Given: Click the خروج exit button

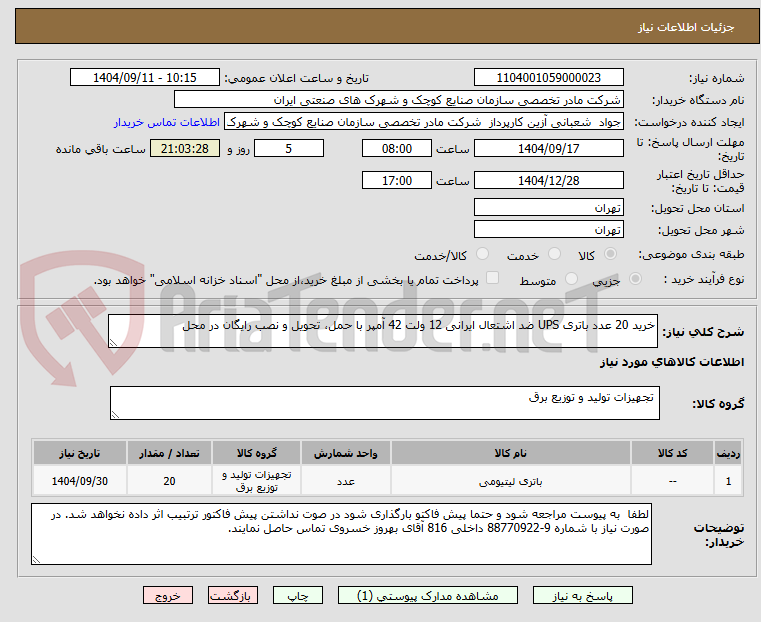Looking at the screenshot, I should [x=168, y=595].
